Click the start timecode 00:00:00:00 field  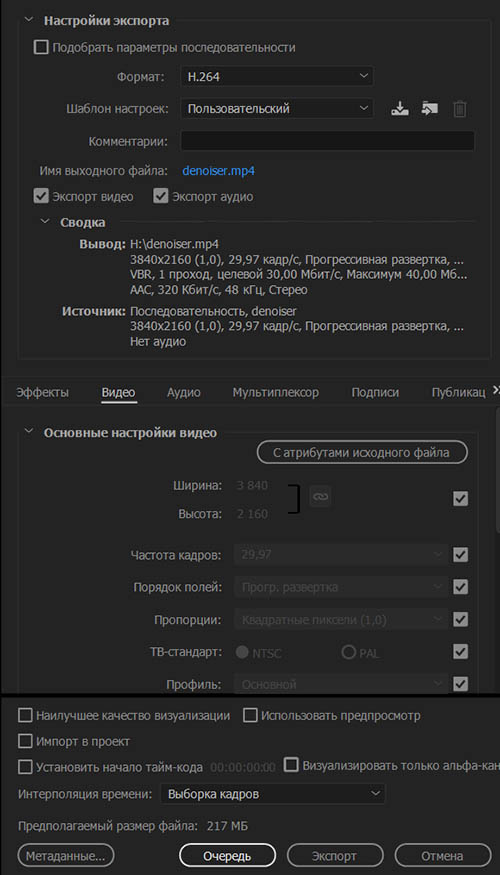tap(243, 768)
